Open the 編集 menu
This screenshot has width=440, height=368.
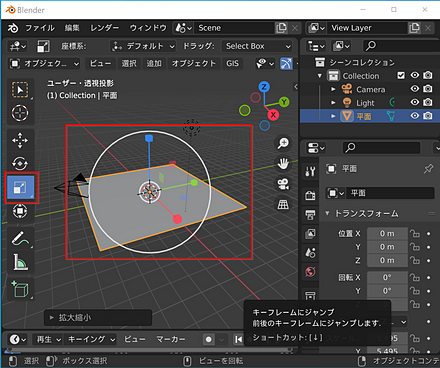pos(72,28)
